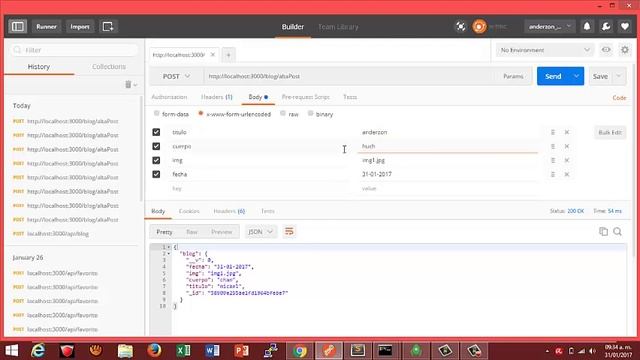
Task: Open Excel from the taskbar
Action: [183, 351]
